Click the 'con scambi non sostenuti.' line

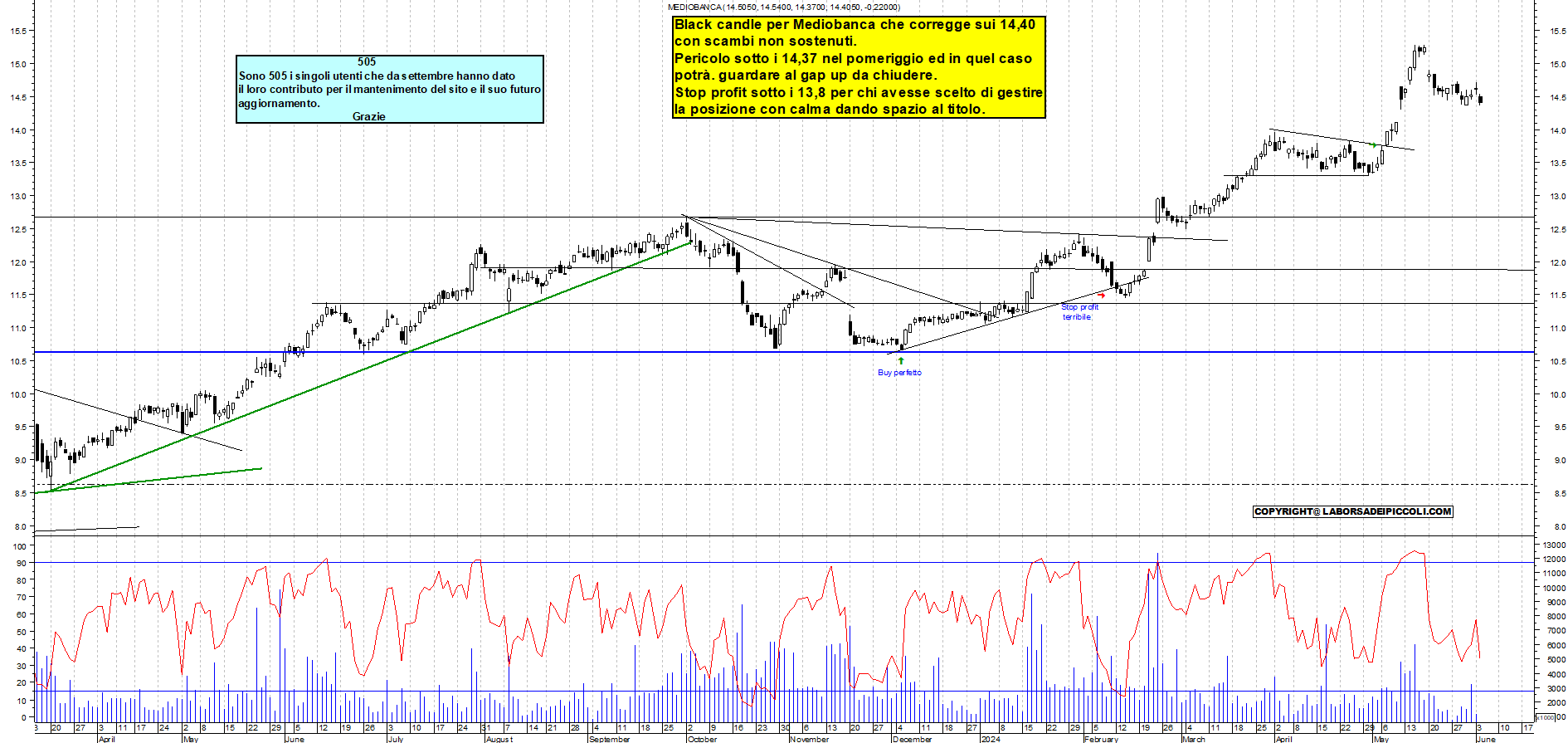pyautogui.click(x=766, y=42)
